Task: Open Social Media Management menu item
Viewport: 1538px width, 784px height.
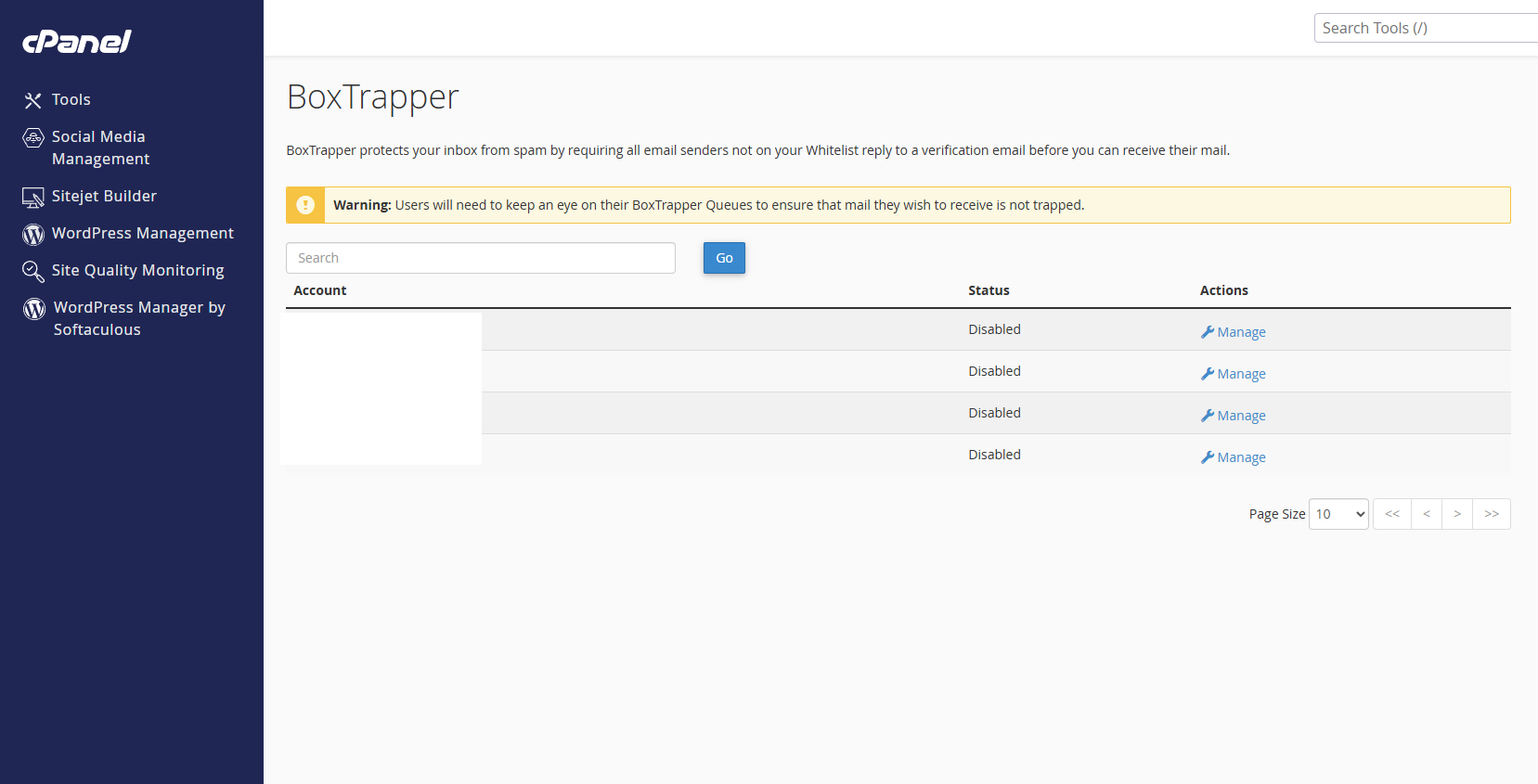Action: (100, 148)
